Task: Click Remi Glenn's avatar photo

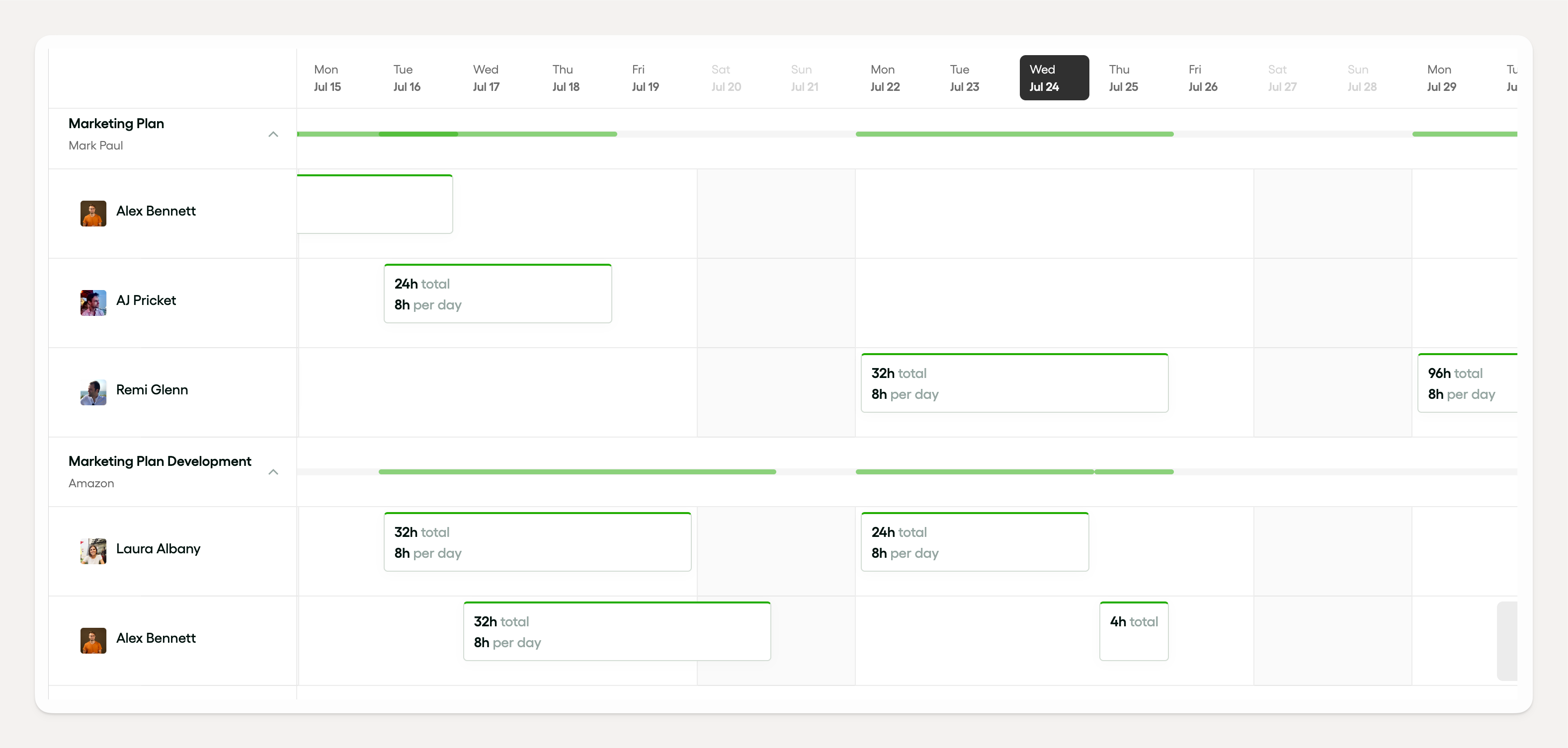Action: (x=93, y=392)
